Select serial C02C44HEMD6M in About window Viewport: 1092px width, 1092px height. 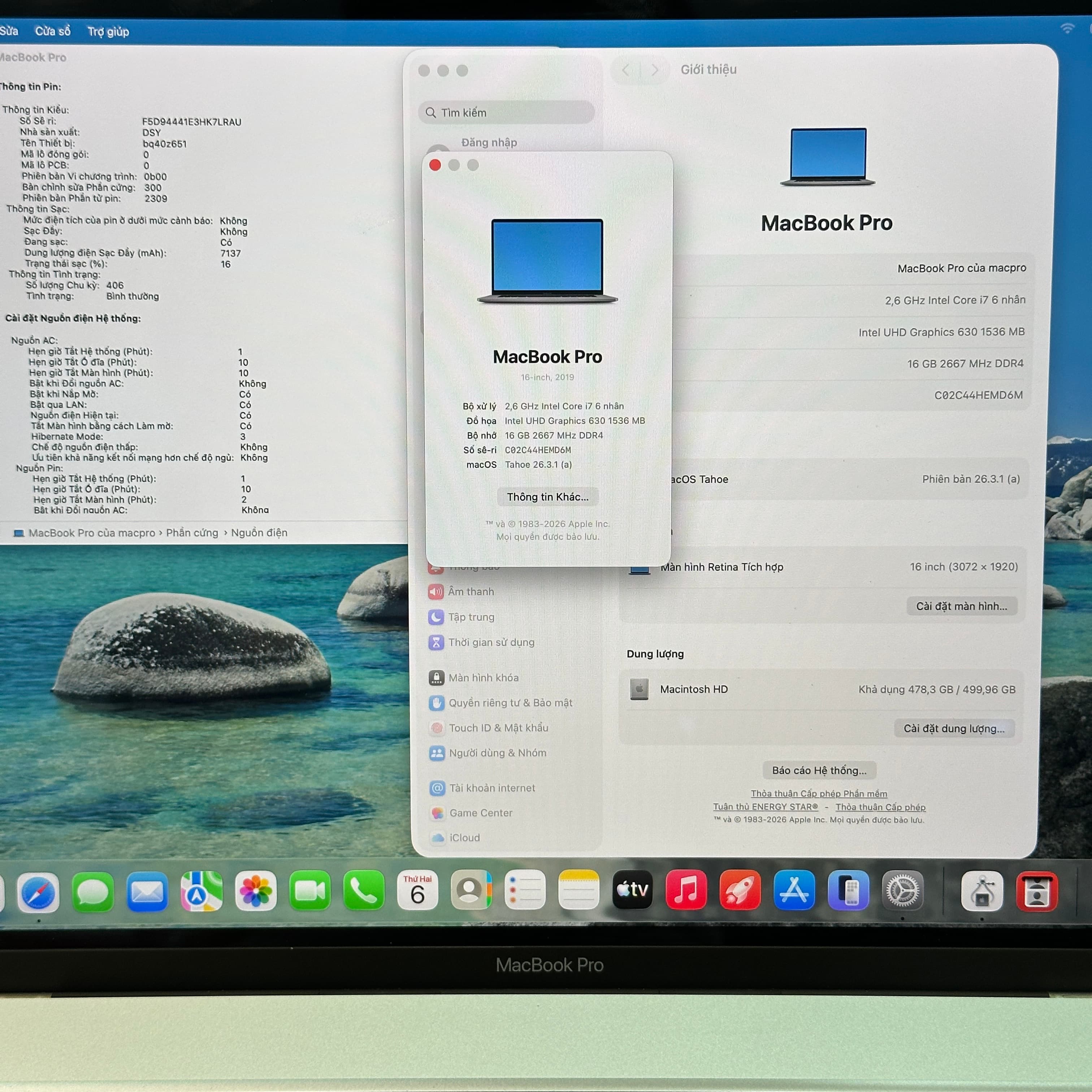coord(538,450)
